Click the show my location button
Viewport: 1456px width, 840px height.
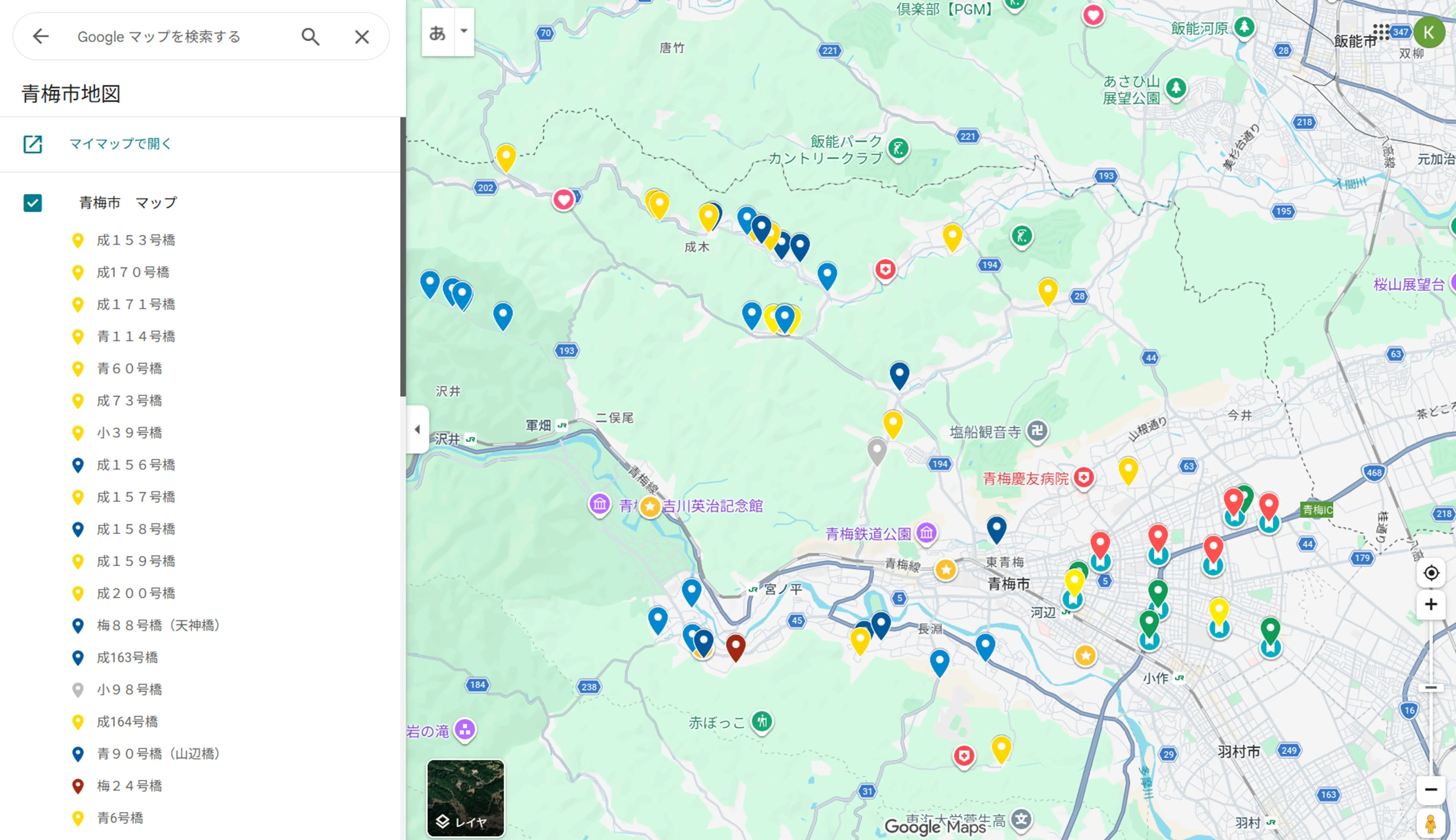(1431, 573)
